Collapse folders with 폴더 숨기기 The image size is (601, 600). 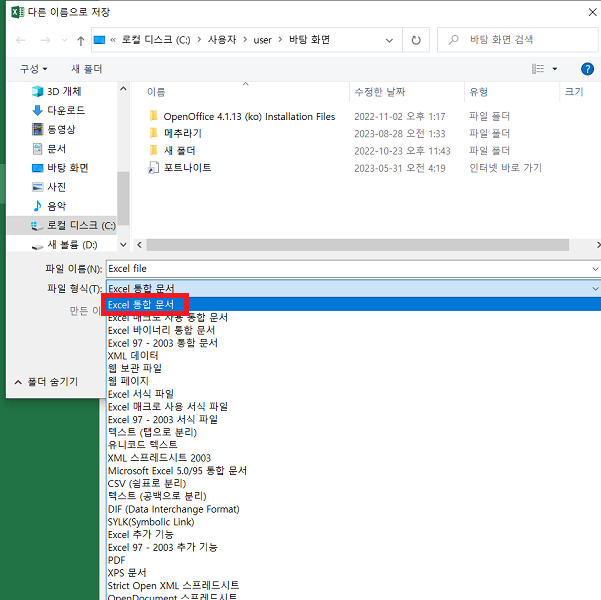coord(46,382)
